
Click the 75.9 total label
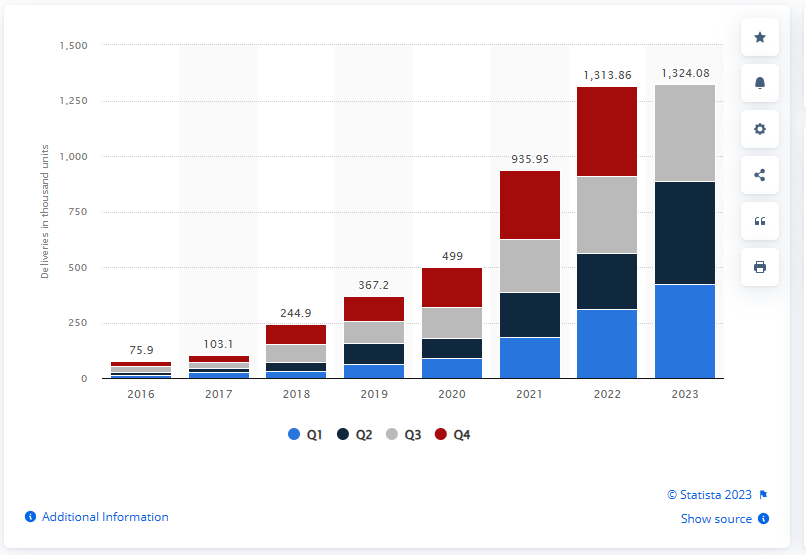[141, 350]
